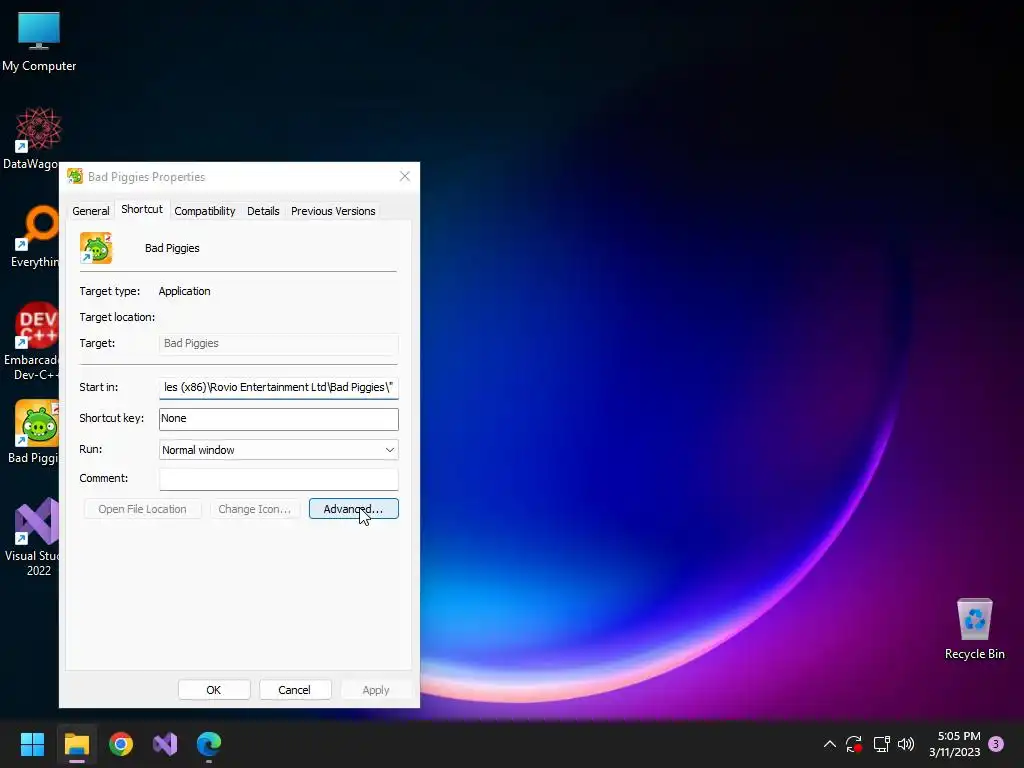Close the Bad Piggies Properties dialog
1024x768 pixels.
coord(405,176)
